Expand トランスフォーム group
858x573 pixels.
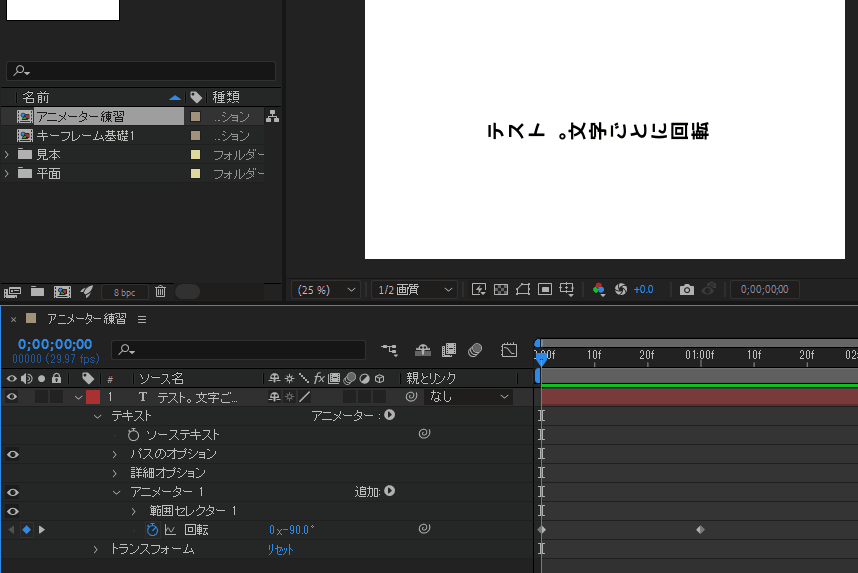click(95, 549)
